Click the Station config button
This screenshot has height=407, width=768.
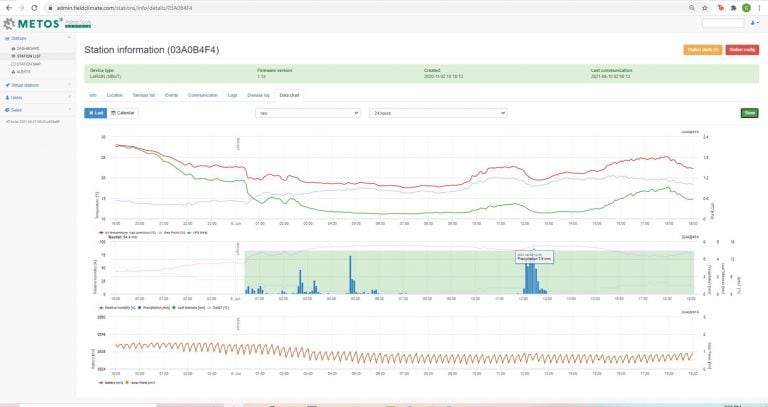742,49
